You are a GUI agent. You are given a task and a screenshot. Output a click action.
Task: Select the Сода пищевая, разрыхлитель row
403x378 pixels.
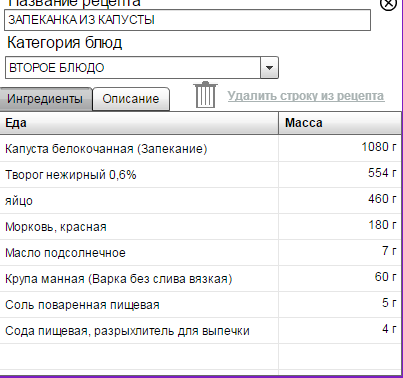pyautogui.click(x=201, y=331)
